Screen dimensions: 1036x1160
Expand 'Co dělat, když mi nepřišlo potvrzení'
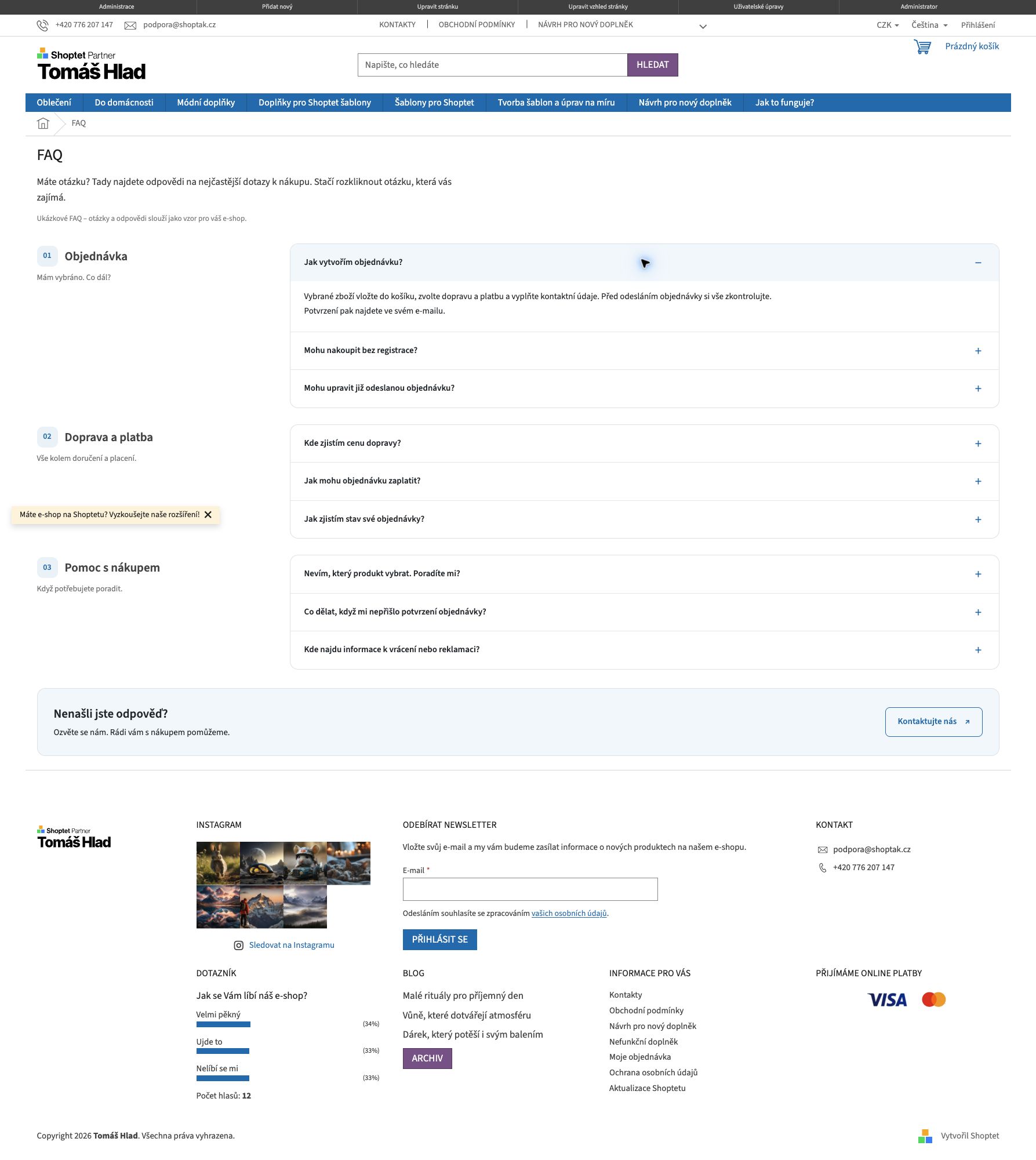coord(644,612)
